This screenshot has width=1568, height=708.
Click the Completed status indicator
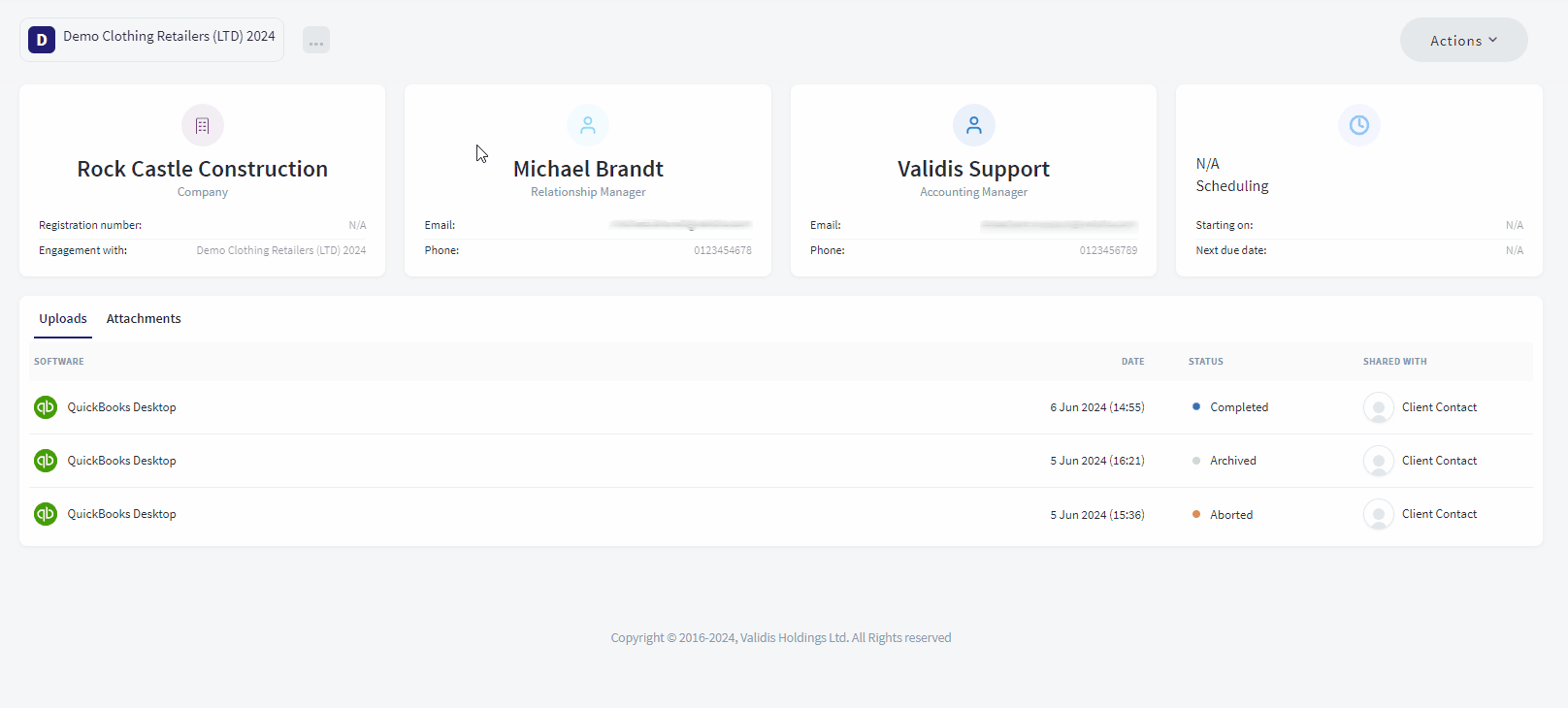(1230, 407)
